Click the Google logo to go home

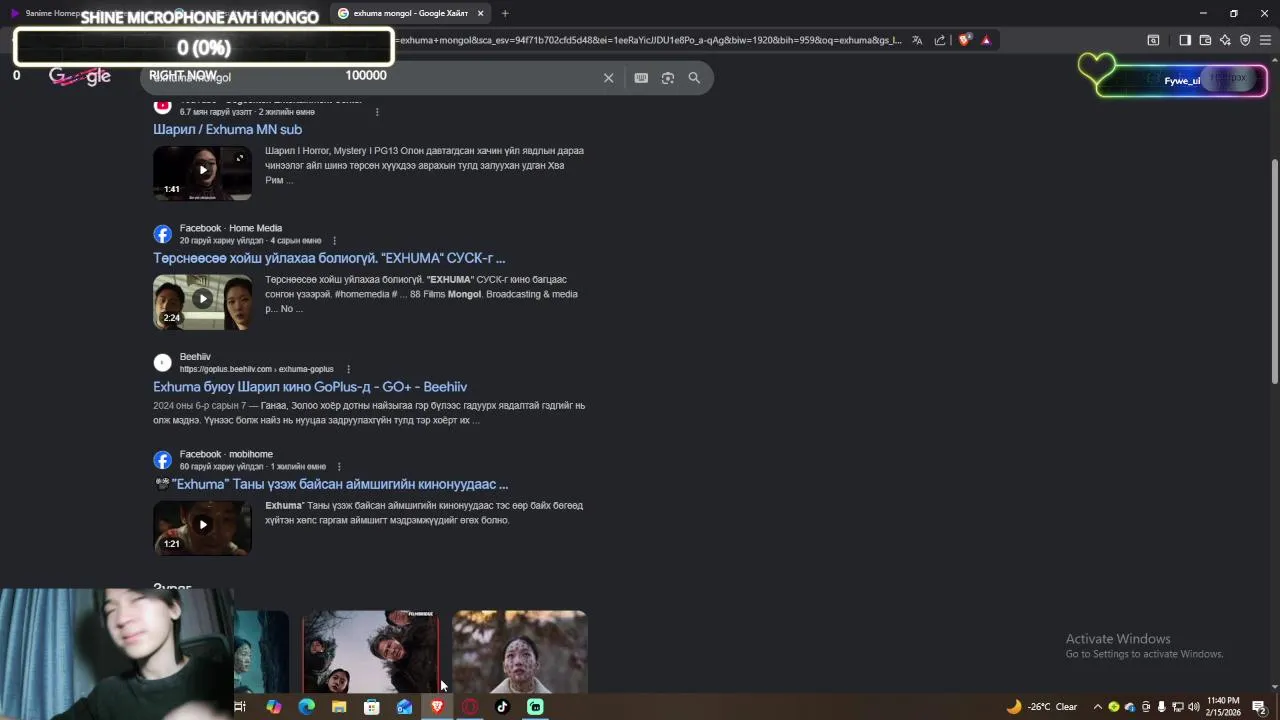point(80,77)
